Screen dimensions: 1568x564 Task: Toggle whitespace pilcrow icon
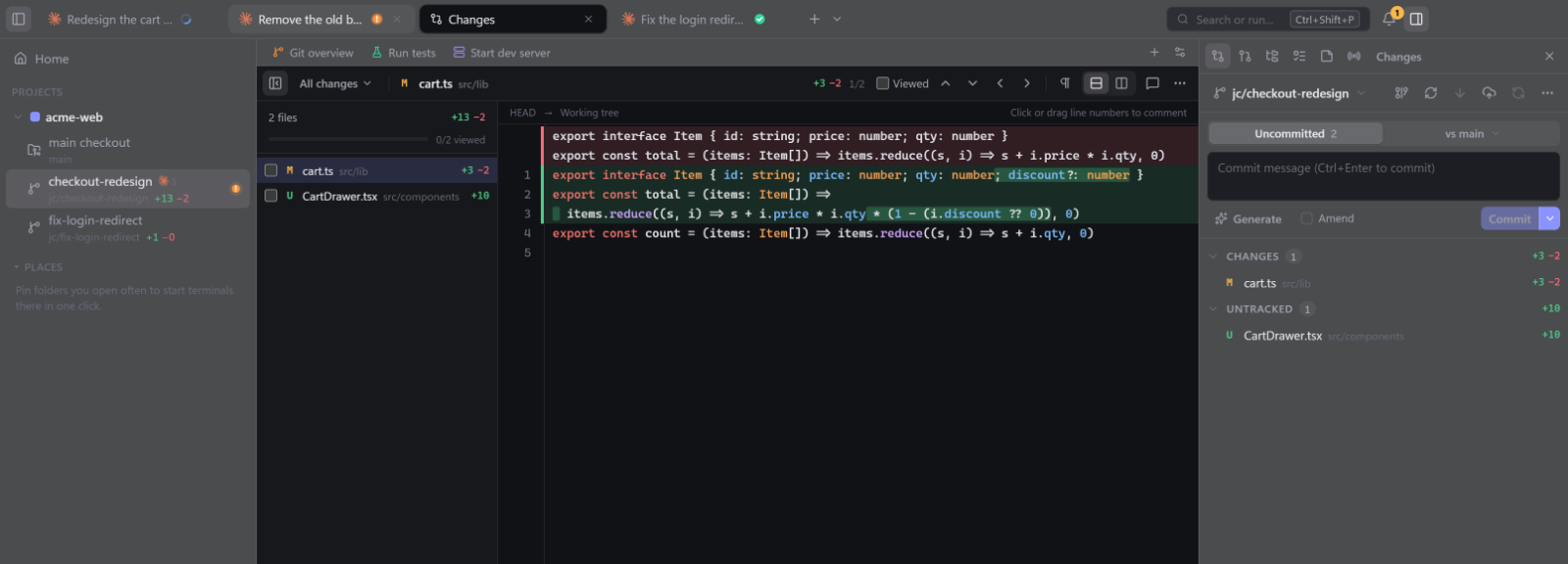tap(1064, 83)
